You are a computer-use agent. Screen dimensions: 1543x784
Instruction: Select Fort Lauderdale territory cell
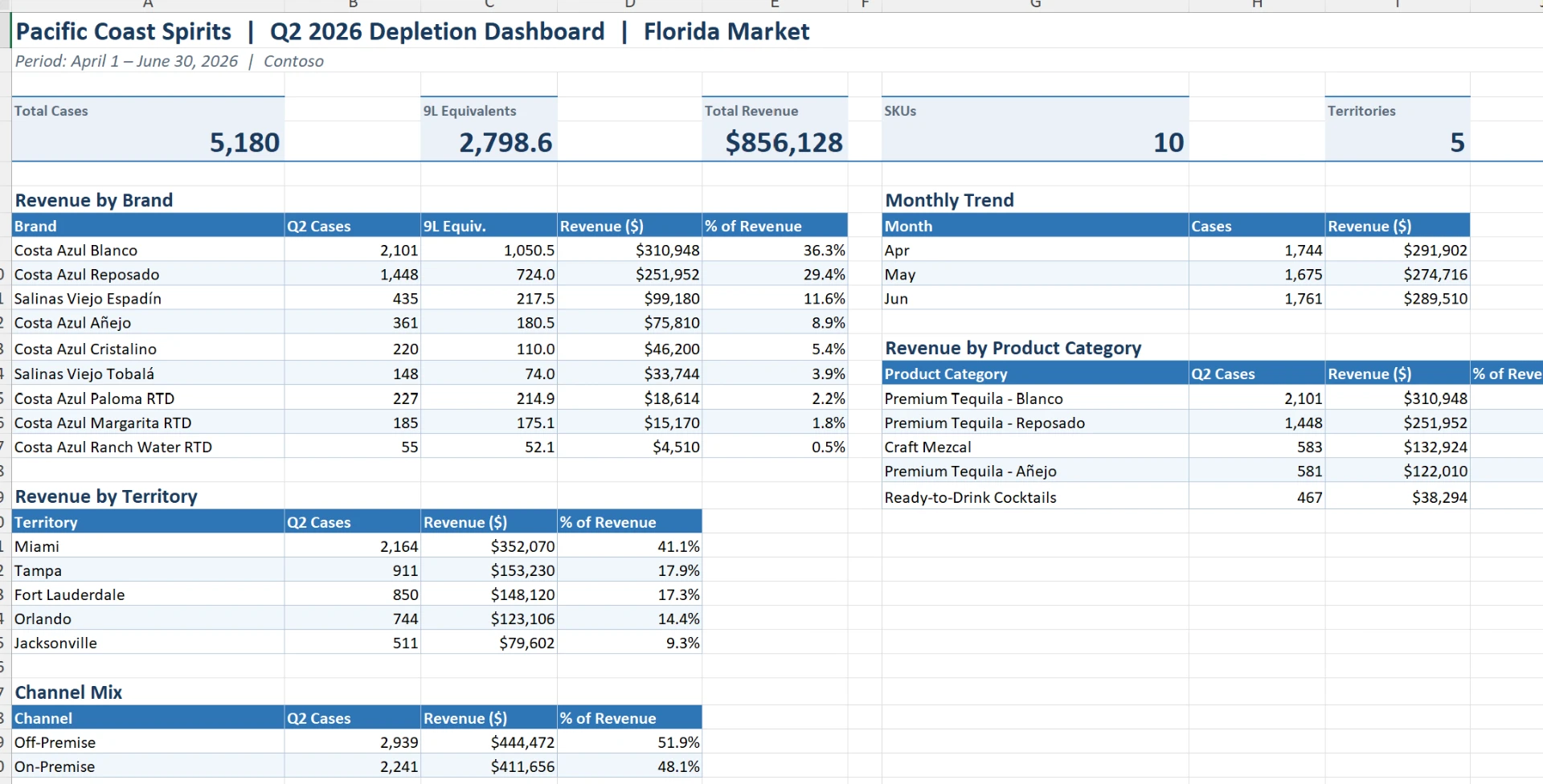click(x=148, y=594)
